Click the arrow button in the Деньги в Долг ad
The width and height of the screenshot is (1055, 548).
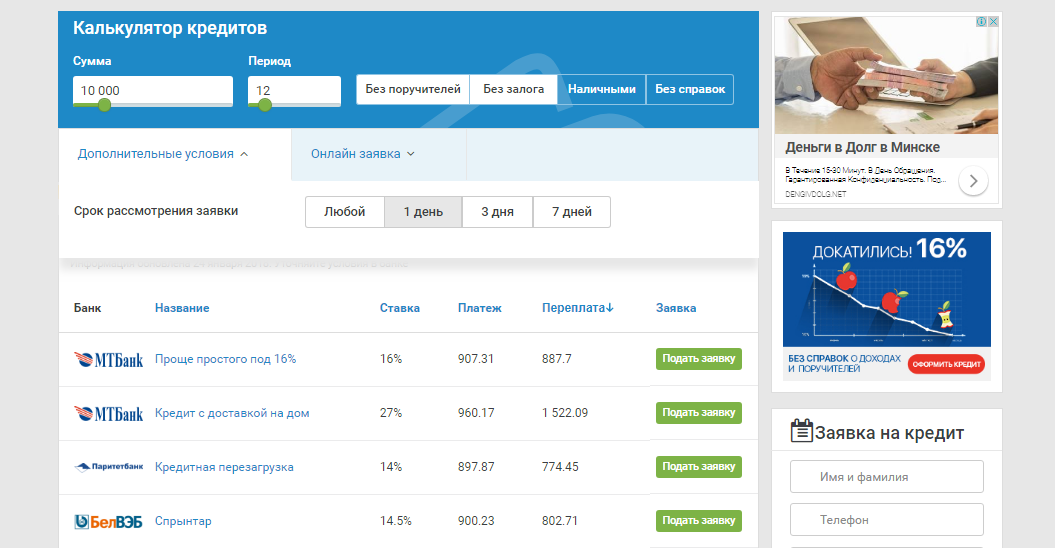coord(973,180)
